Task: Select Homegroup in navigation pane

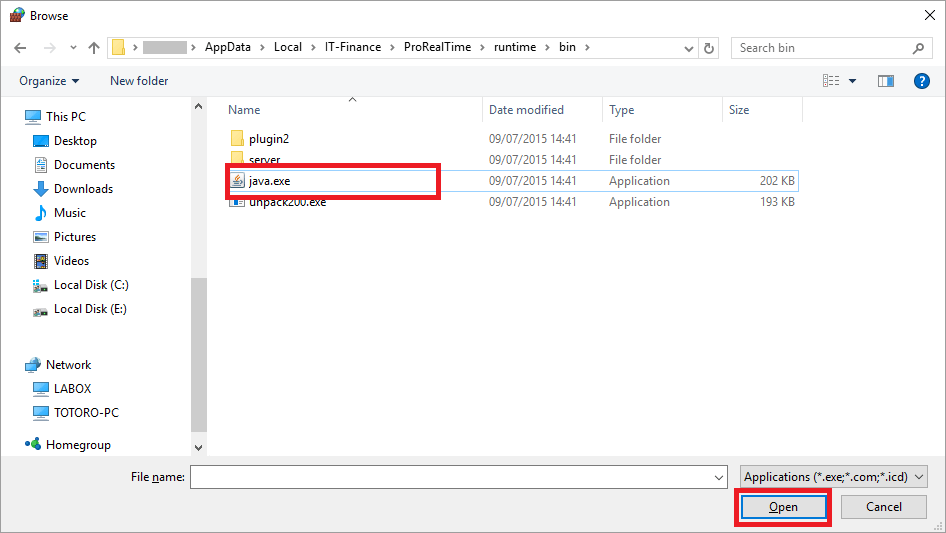Action: (78, 445)
